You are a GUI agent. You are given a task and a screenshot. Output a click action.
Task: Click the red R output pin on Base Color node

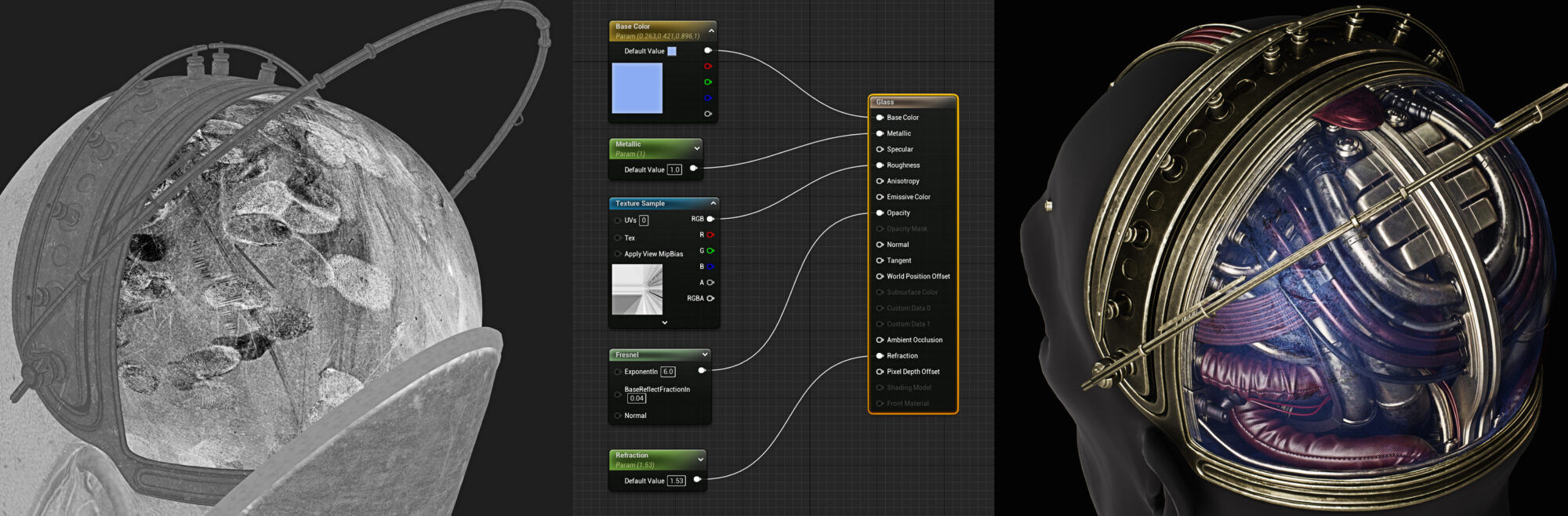(x=708, y=67)
